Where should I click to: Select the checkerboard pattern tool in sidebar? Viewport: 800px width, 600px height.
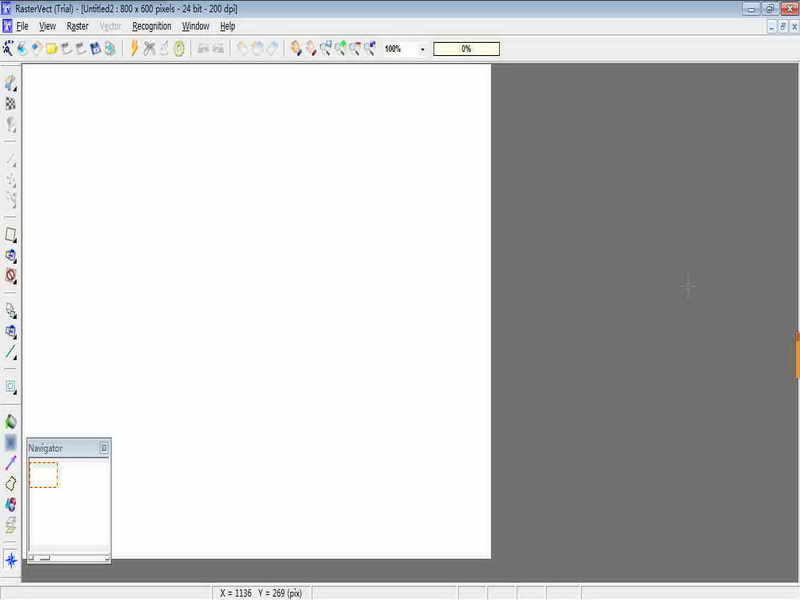pyautogui.click(x=11, y=104)
